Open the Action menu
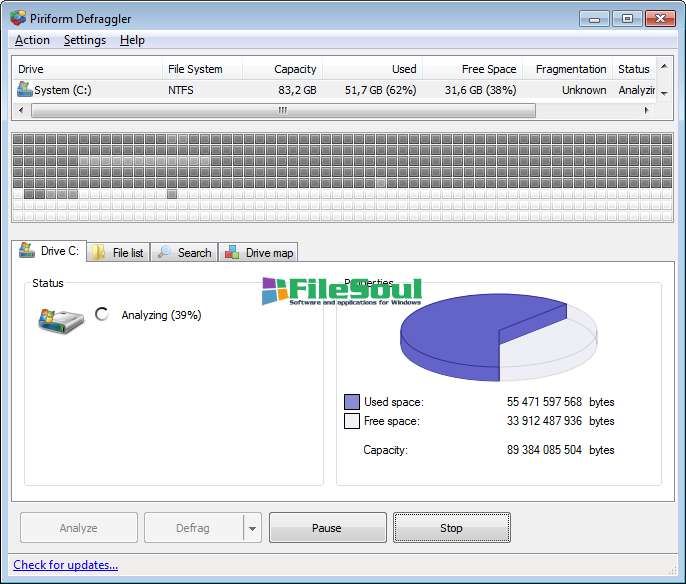The width and height of the screenshot is (686, 584). (x=32, y=40)
